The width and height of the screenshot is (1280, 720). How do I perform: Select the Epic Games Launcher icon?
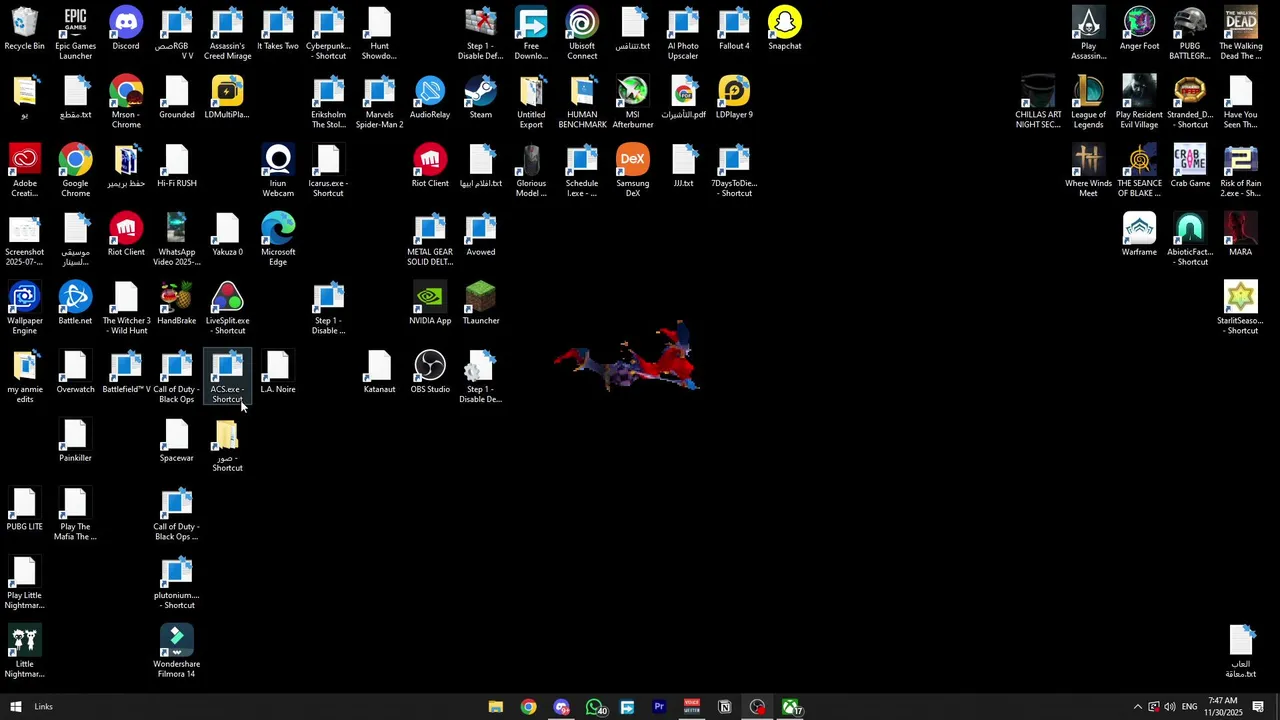pyautogui.click(x=76, y=34)
